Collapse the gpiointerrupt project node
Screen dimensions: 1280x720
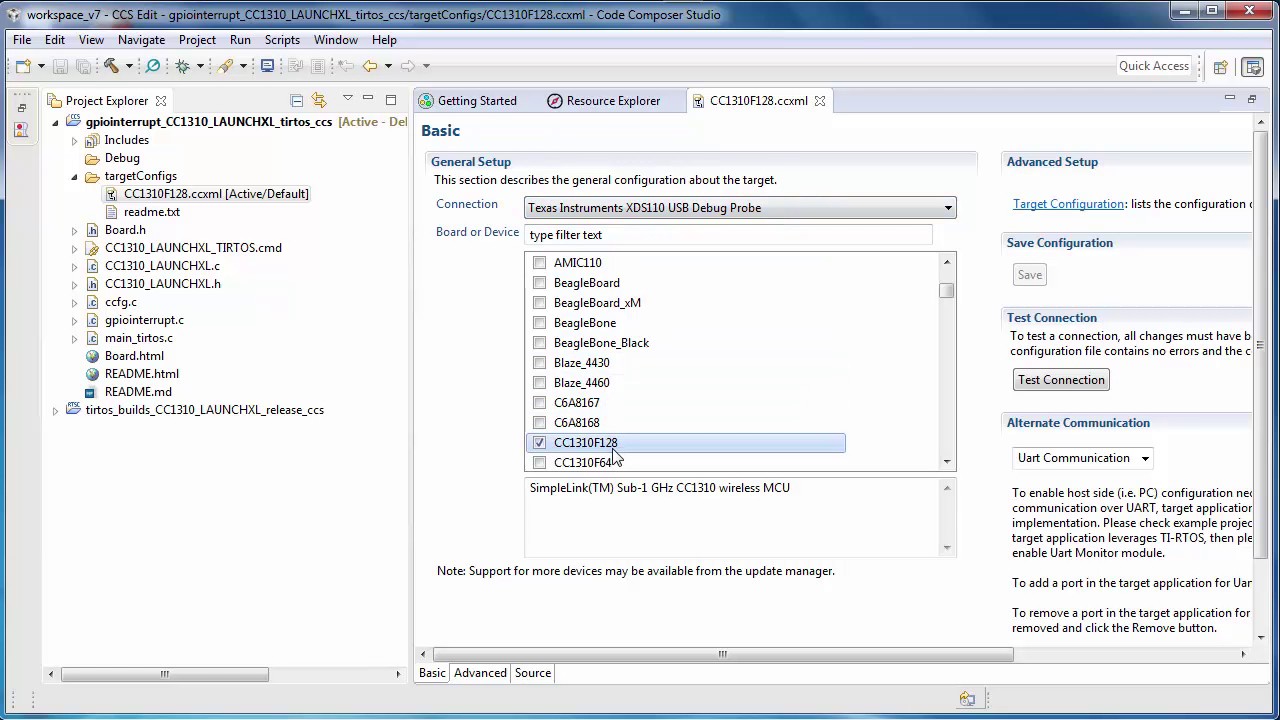pyautogui.click(x=56, y=122)
